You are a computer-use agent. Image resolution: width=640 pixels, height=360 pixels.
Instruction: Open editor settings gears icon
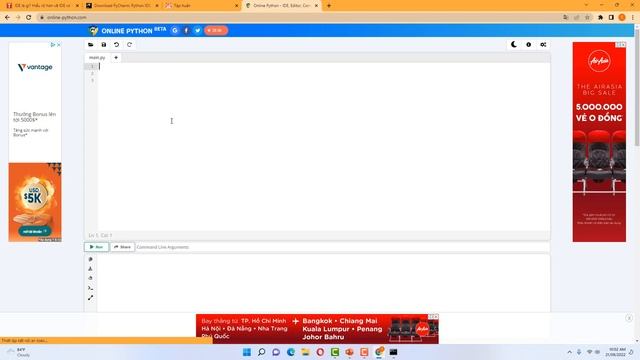[x=543, y=44]
